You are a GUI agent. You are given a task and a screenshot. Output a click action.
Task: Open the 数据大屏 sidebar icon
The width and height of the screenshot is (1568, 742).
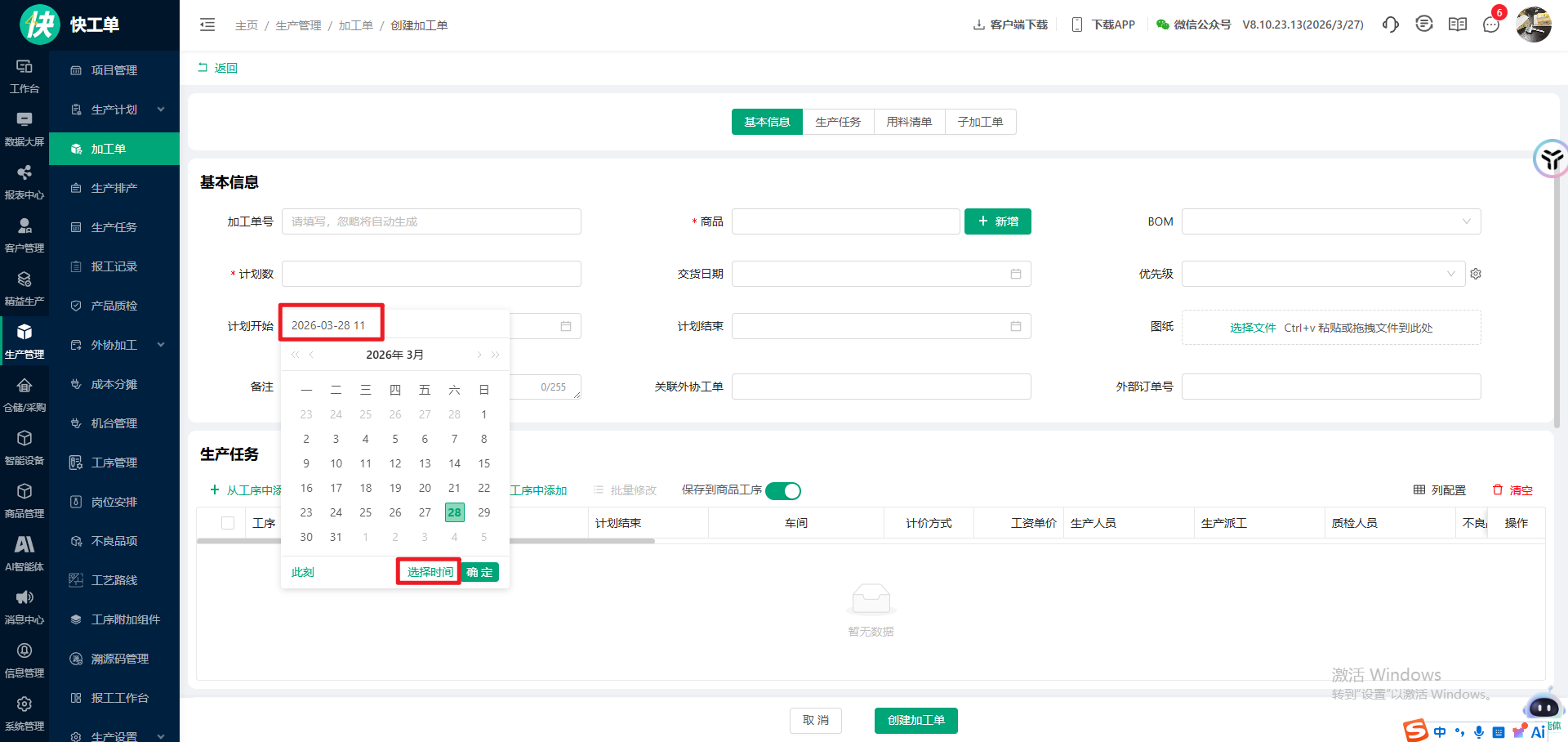click(x=24, y=128)
